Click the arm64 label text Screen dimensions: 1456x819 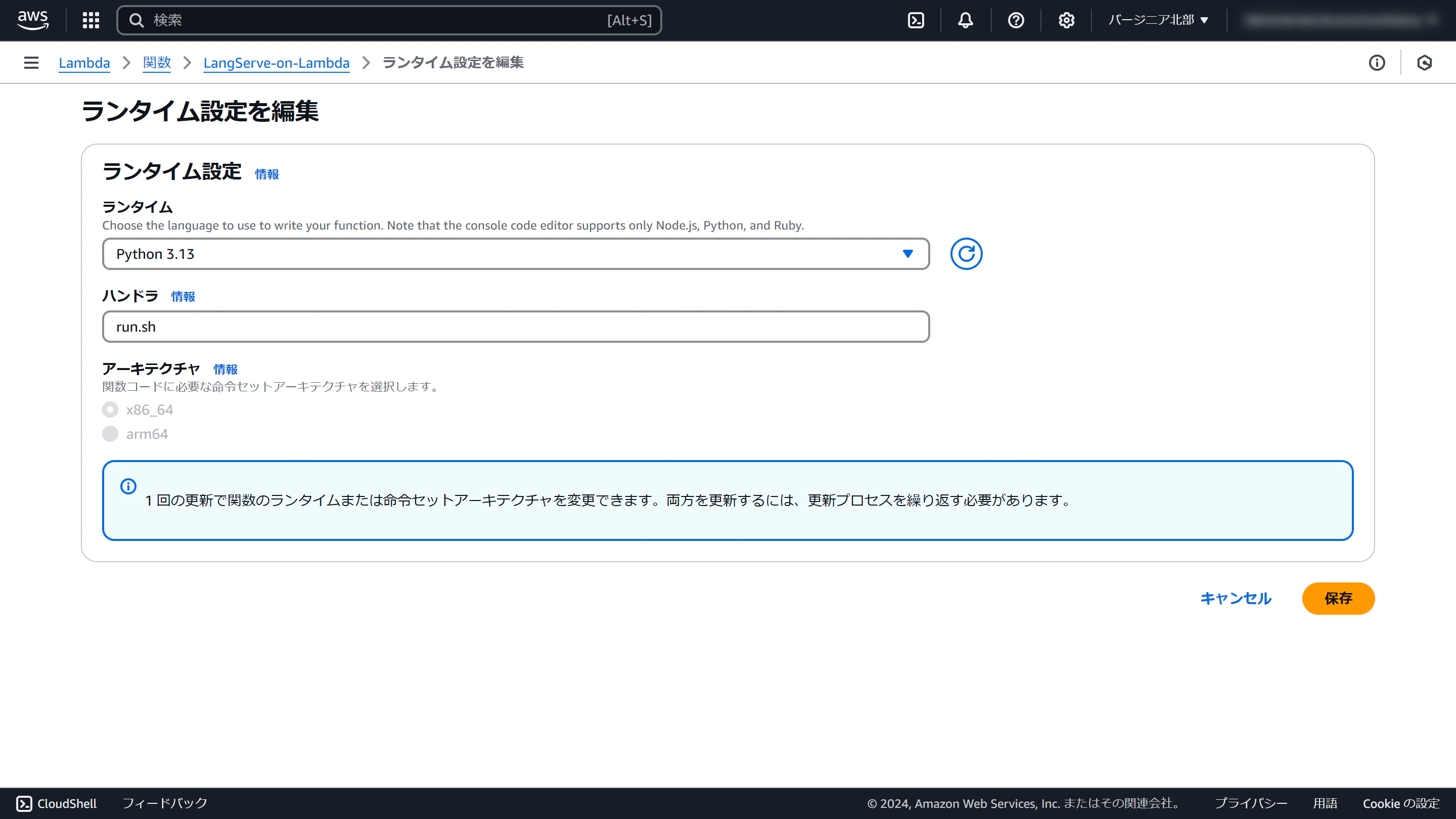147,434
